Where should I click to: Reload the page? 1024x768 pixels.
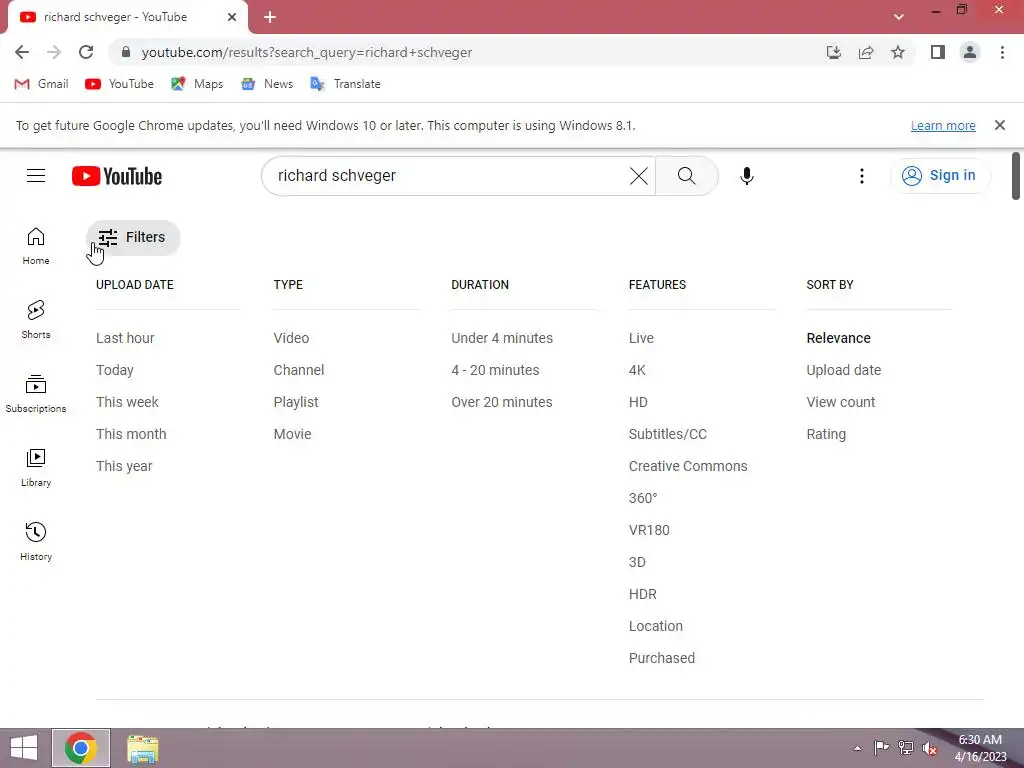tap(86, 52)
